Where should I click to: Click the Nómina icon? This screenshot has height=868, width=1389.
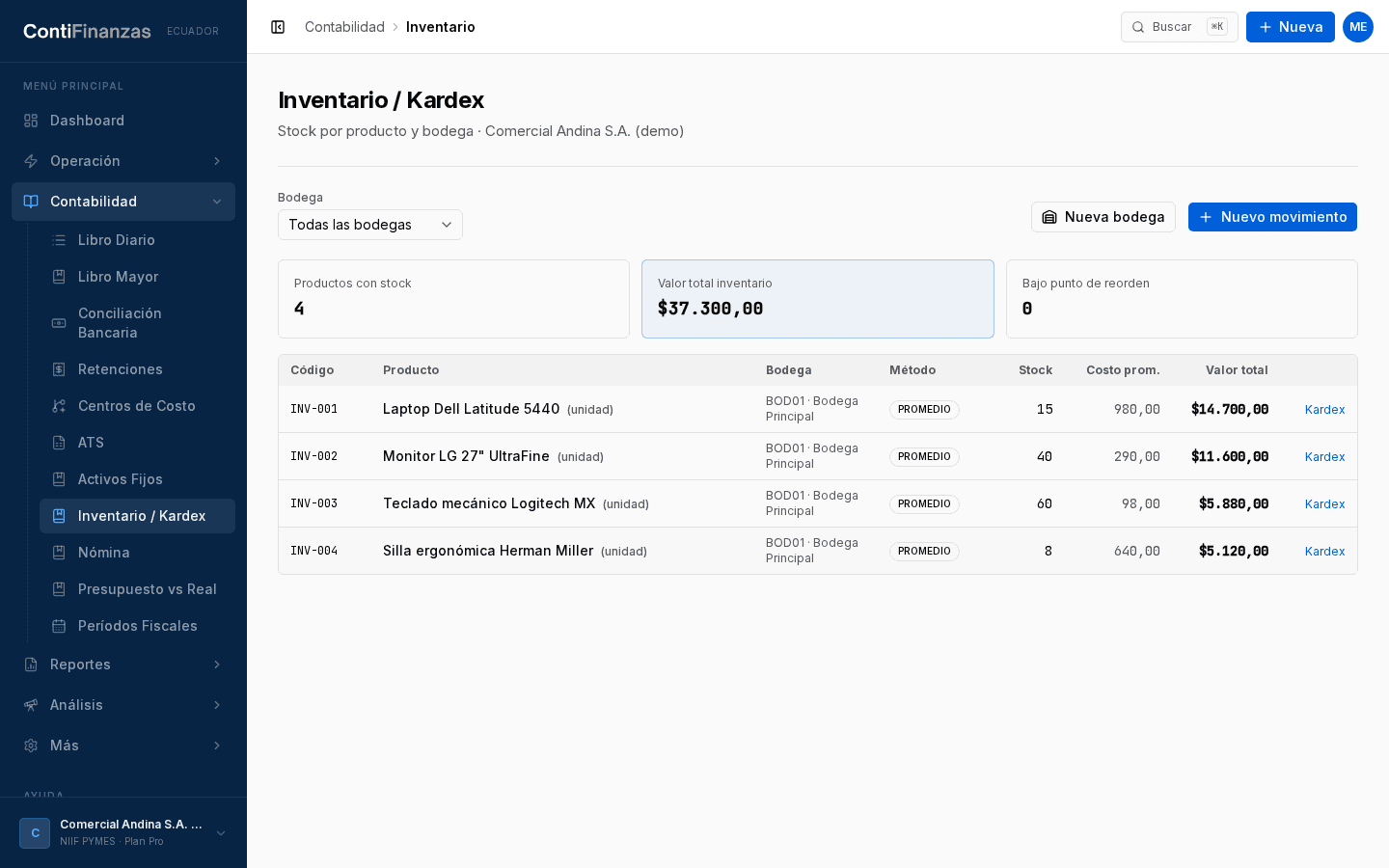click(x=59, y=553)
